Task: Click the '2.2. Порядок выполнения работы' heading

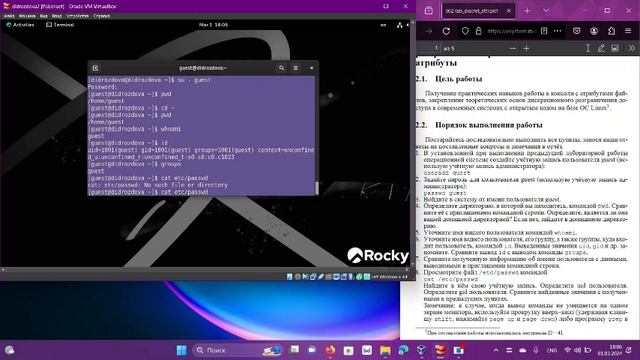Action: 479,125
